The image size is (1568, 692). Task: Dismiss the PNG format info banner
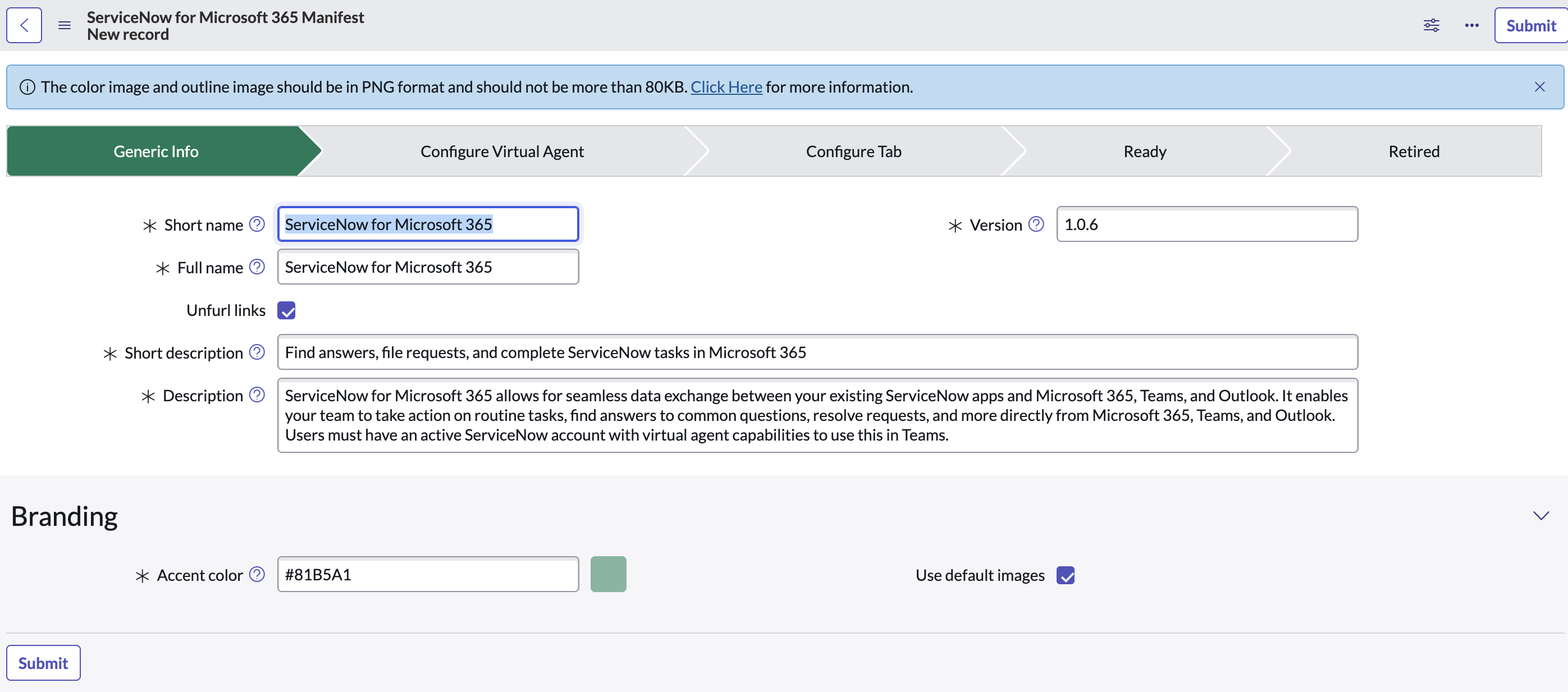pos(1539,87)
